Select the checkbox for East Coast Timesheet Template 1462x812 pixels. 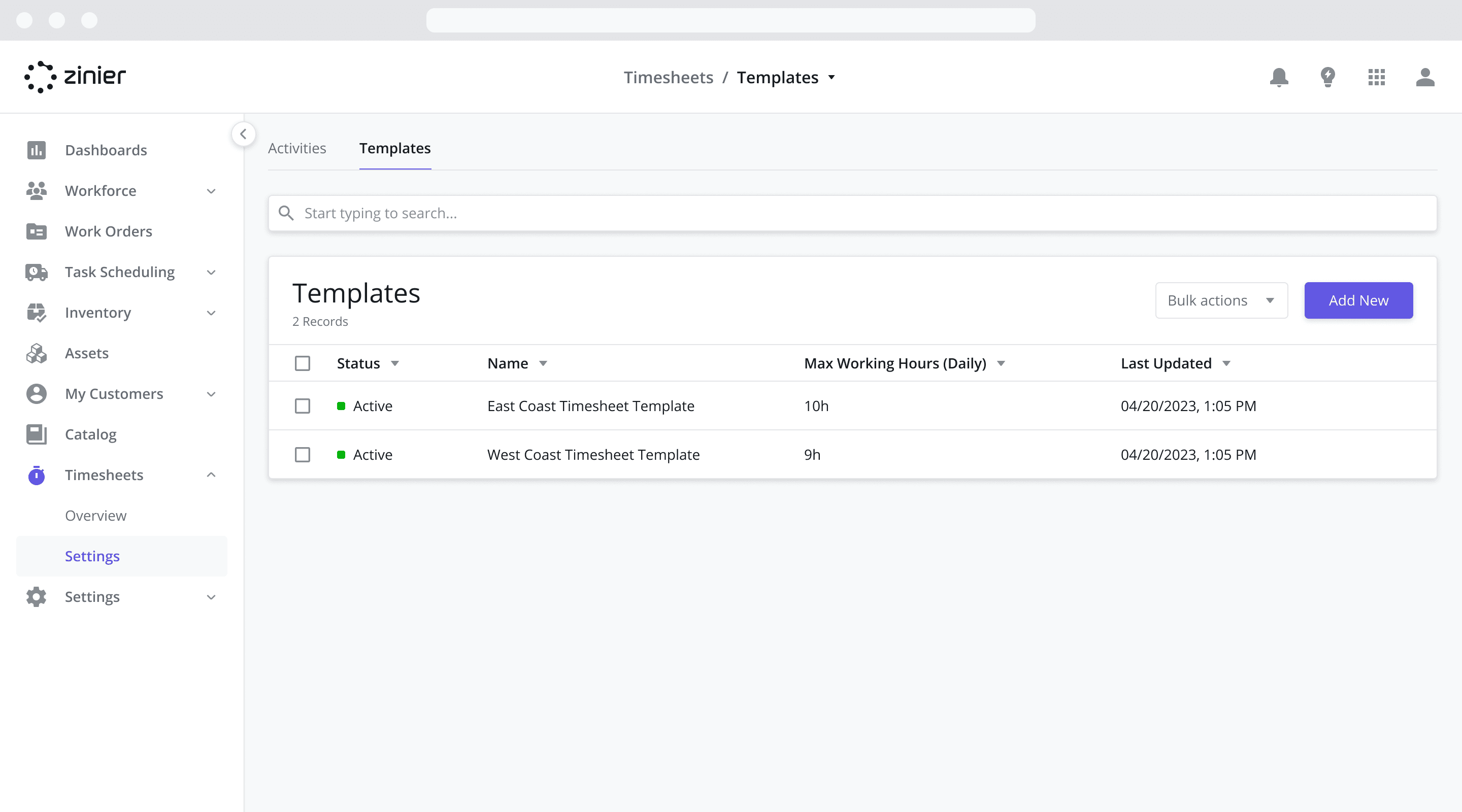pos(303,405)
